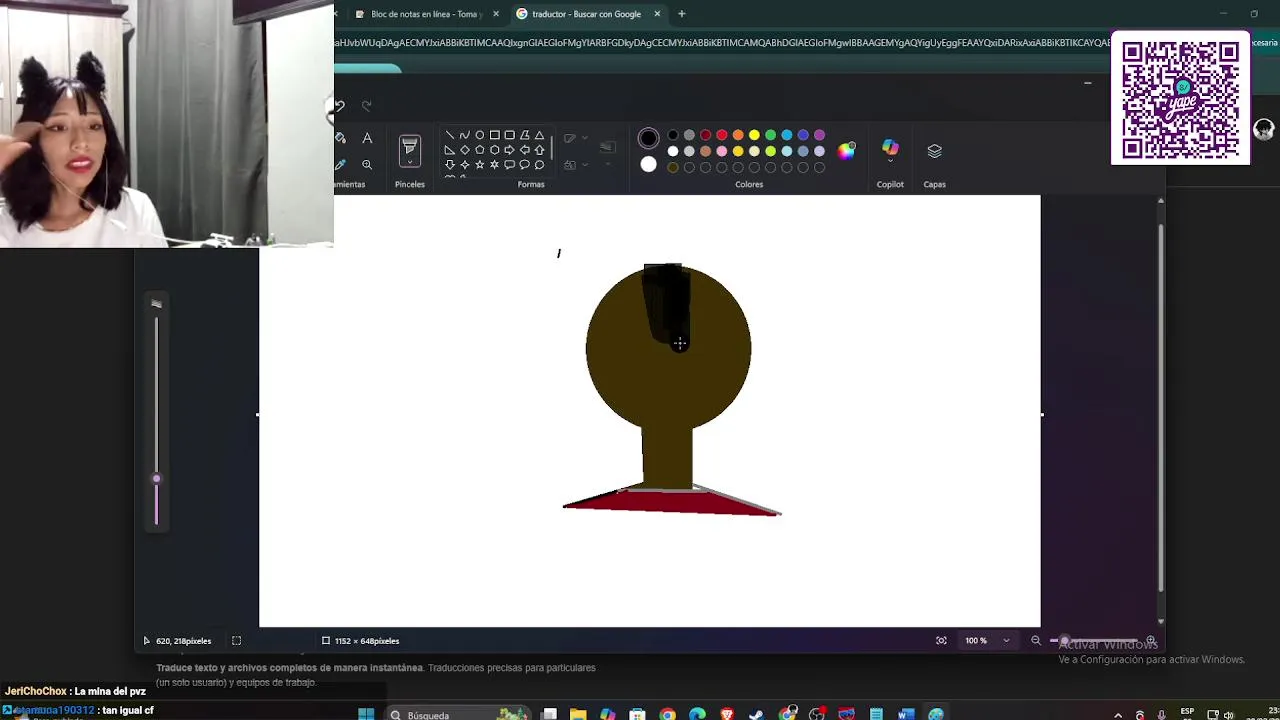
Task: Choose the Left arrow shape
Action: click(524, 150)
